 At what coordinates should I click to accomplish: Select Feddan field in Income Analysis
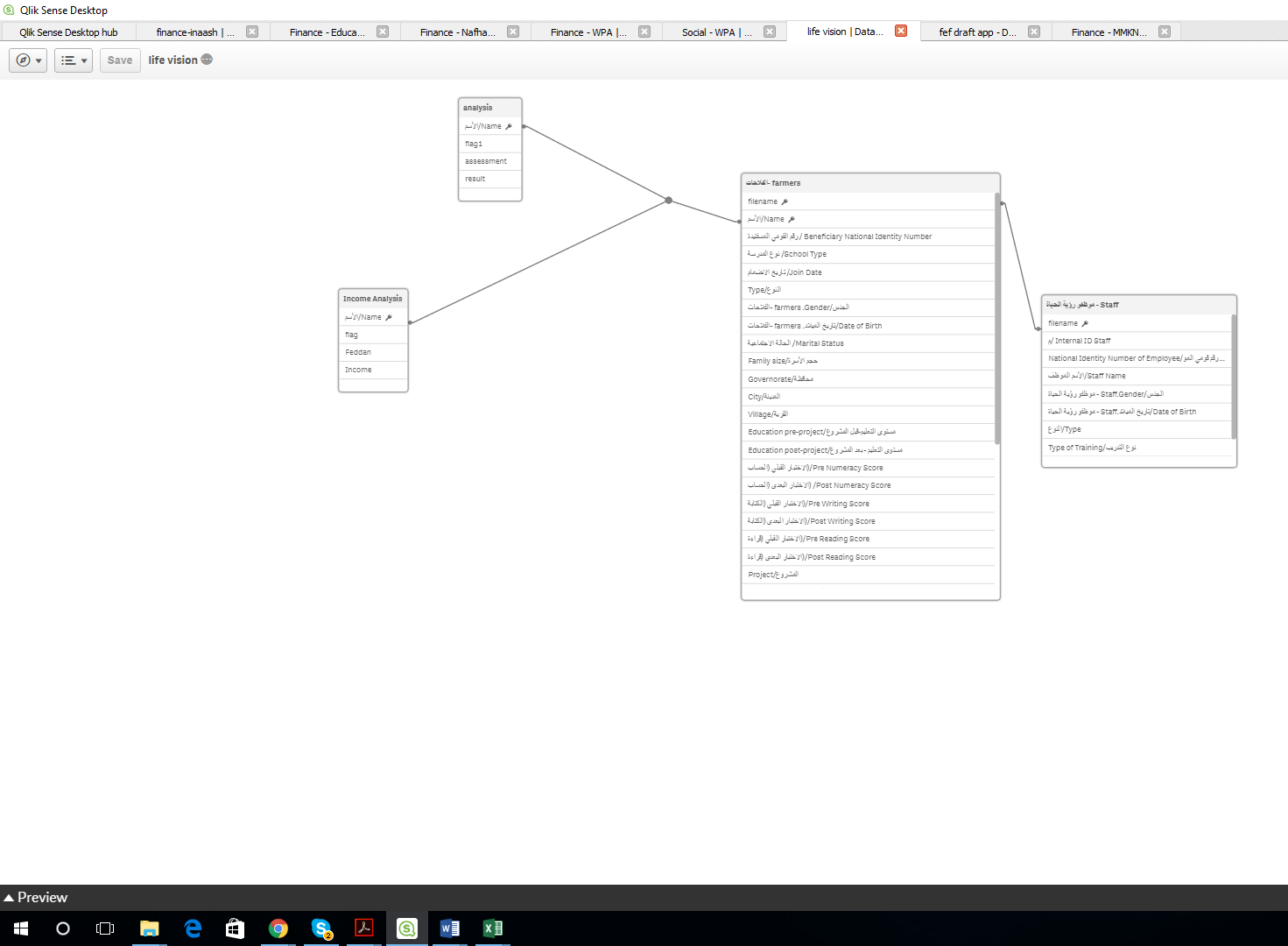[x=373, y=352]
